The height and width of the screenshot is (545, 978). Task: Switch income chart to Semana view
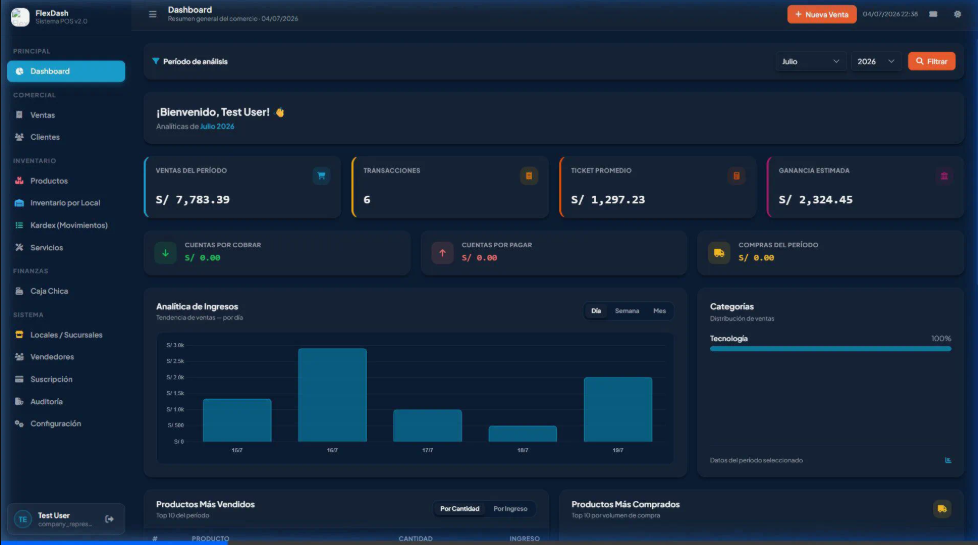pyautogui.click(x=627, y=311)
